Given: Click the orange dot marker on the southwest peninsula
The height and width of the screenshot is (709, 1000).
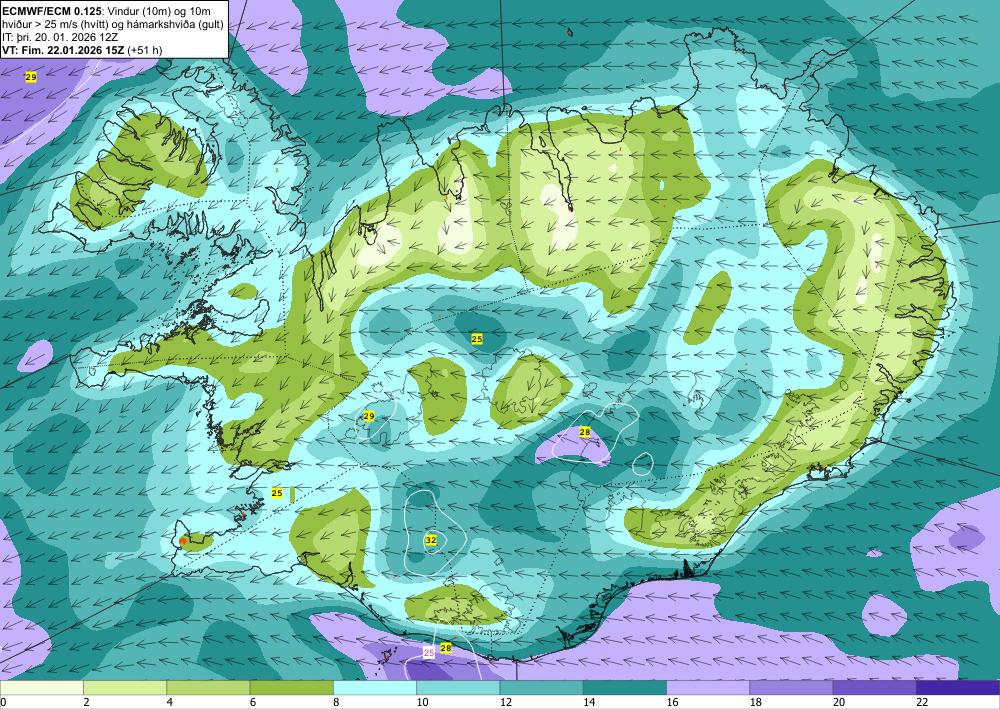Looking at the screenshot, I should [x=183, y=541].
